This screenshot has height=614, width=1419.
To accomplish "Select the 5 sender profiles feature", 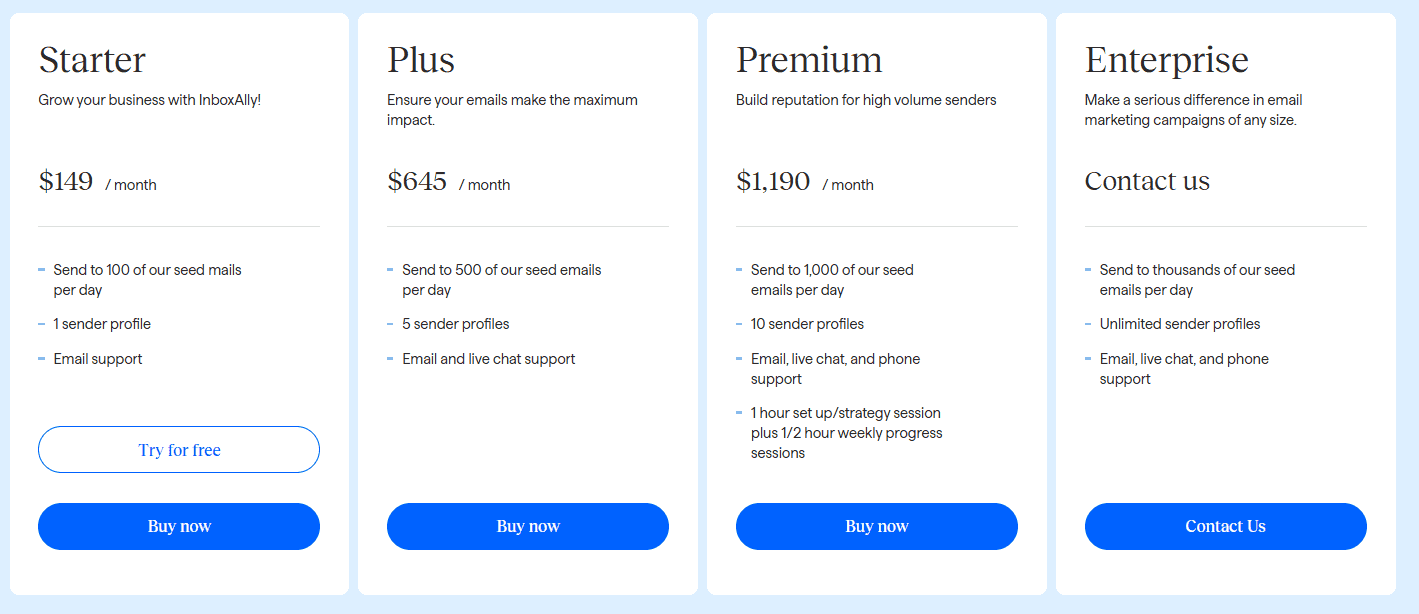I will (x=456, y=324).
